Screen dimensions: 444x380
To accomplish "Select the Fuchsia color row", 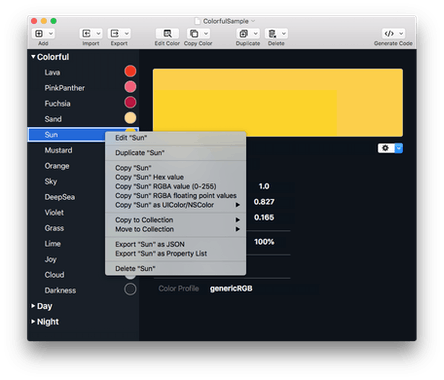I will (83, 103).
